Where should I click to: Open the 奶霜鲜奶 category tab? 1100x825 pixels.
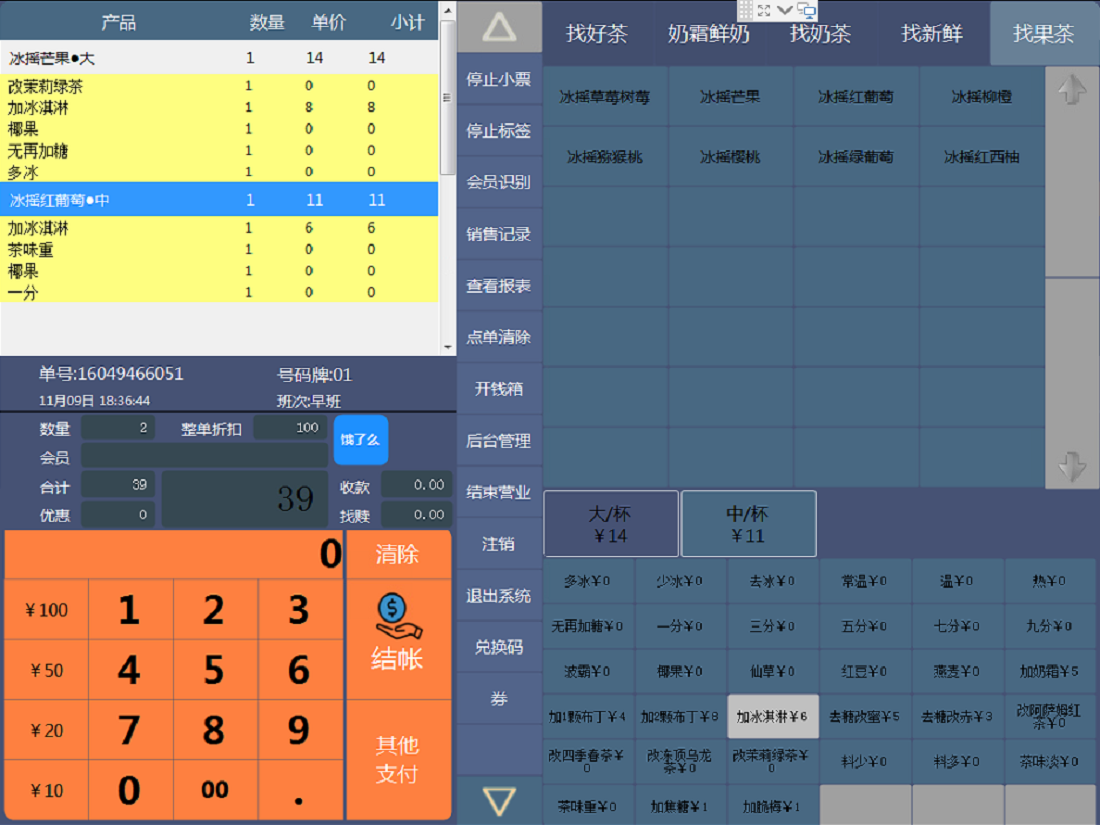[708, 33]
